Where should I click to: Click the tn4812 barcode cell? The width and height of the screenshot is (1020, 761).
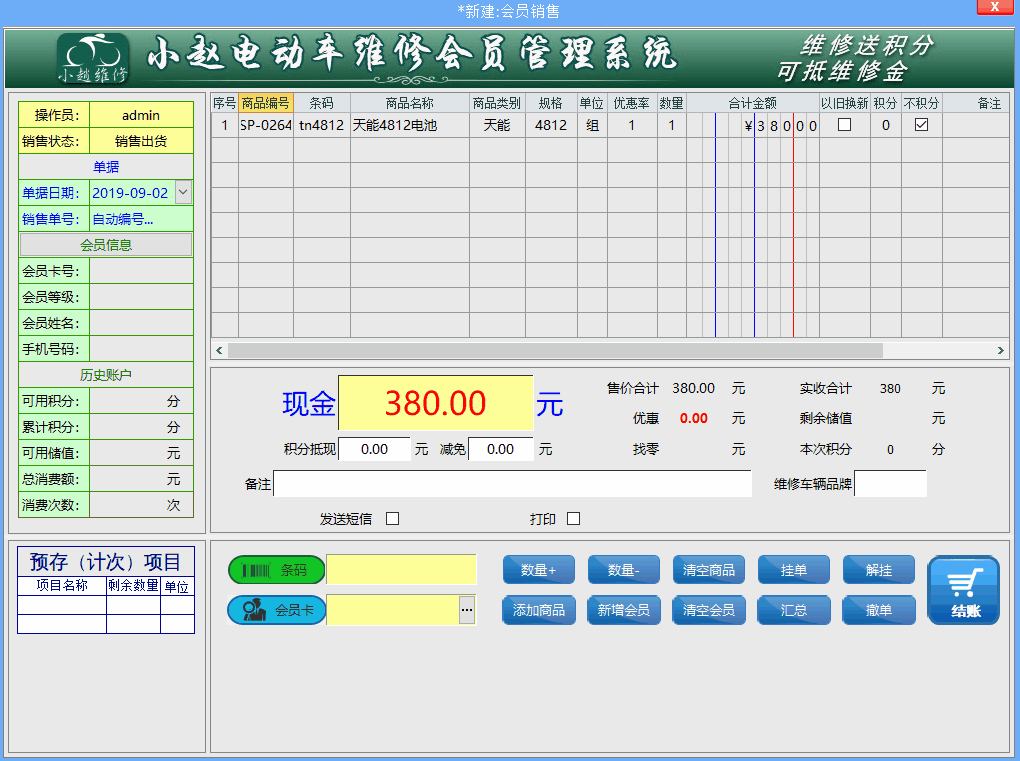tap(321, 125)
